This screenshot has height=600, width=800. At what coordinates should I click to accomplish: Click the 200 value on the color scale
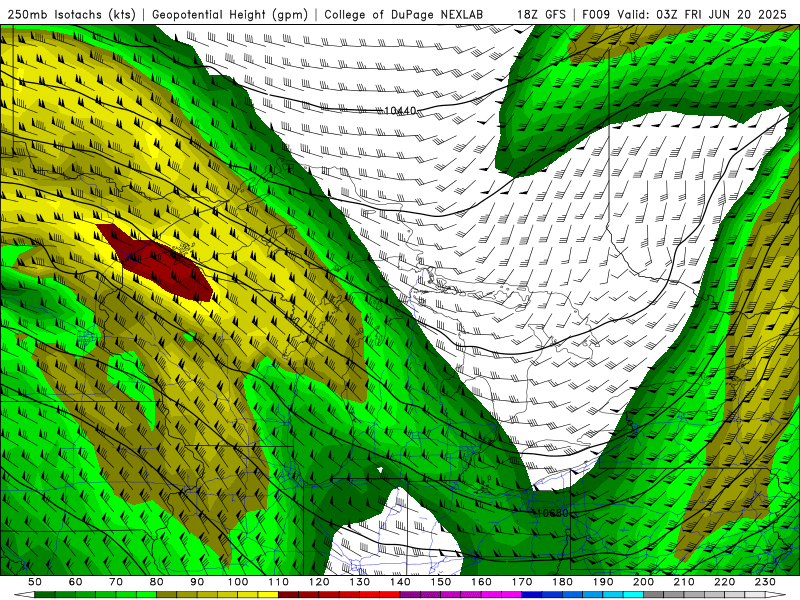pyautogui.click(x=643, y=582)
